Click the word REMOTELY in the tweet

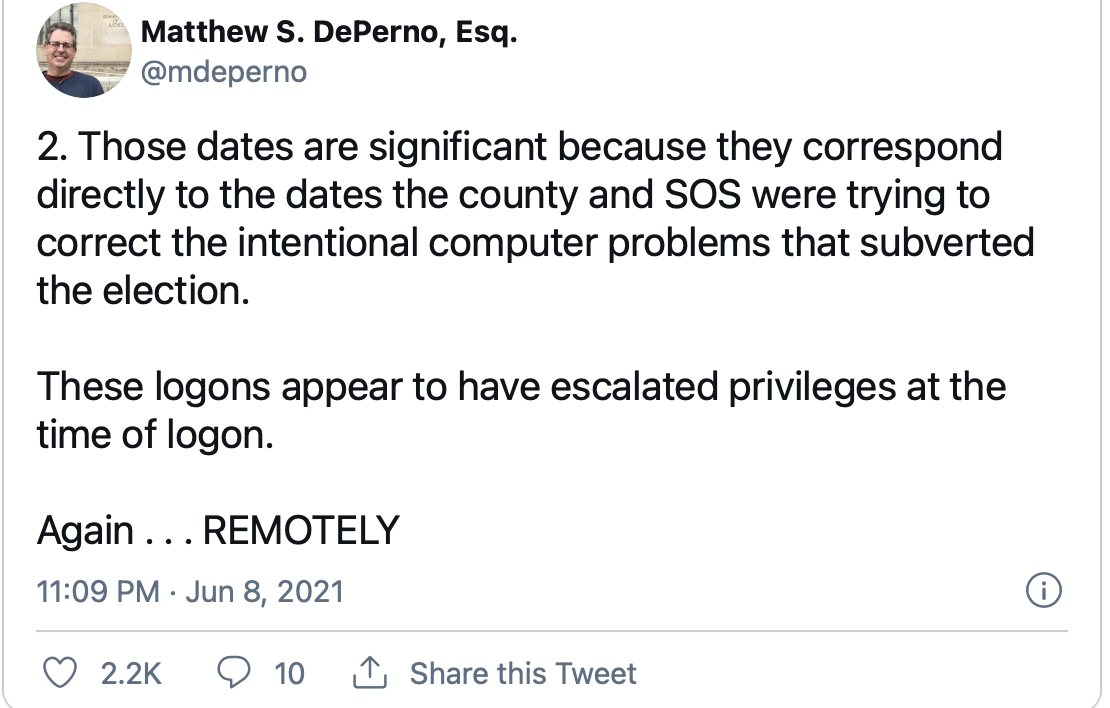point(302,530)
